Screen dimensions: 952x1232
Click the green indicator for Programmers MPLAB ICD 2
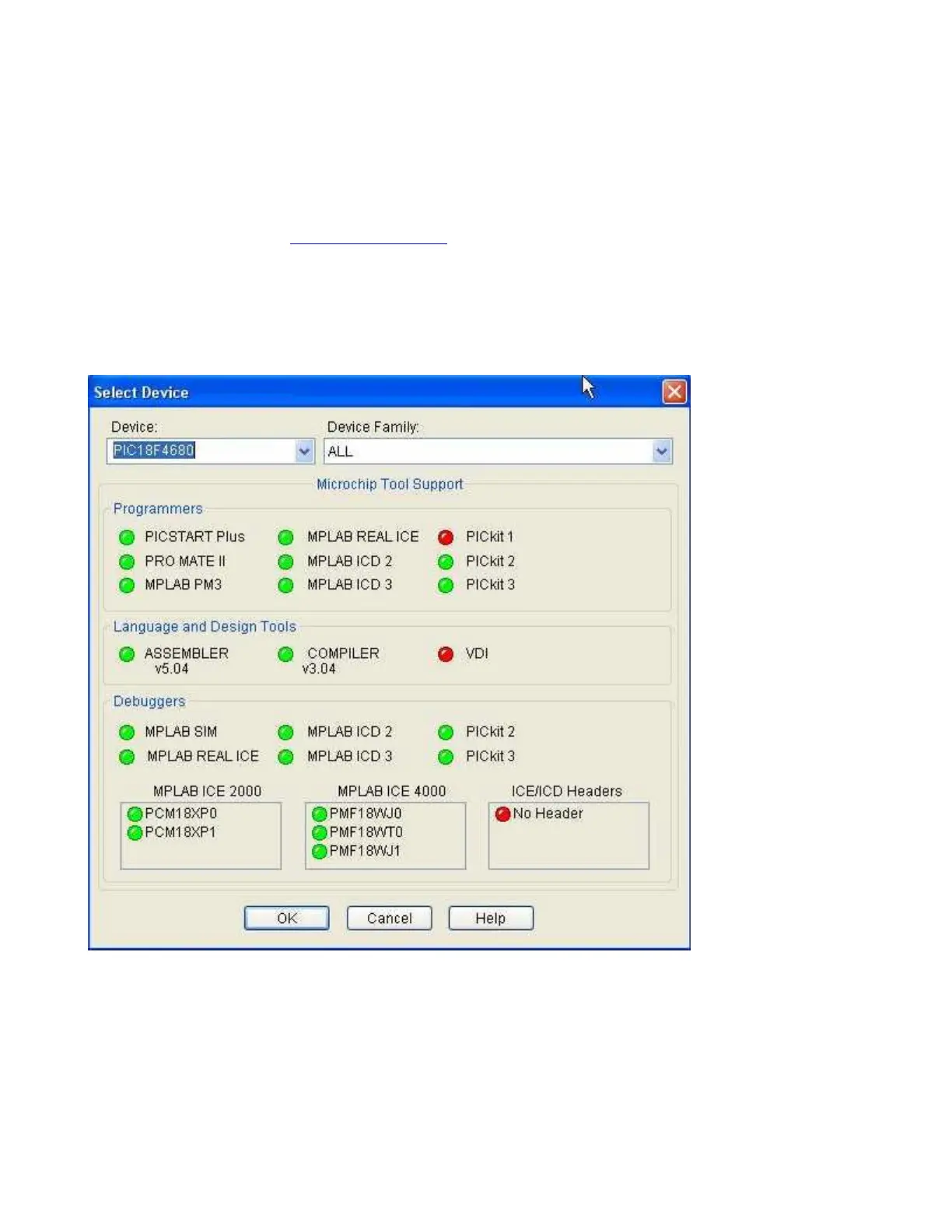point(286,562)
